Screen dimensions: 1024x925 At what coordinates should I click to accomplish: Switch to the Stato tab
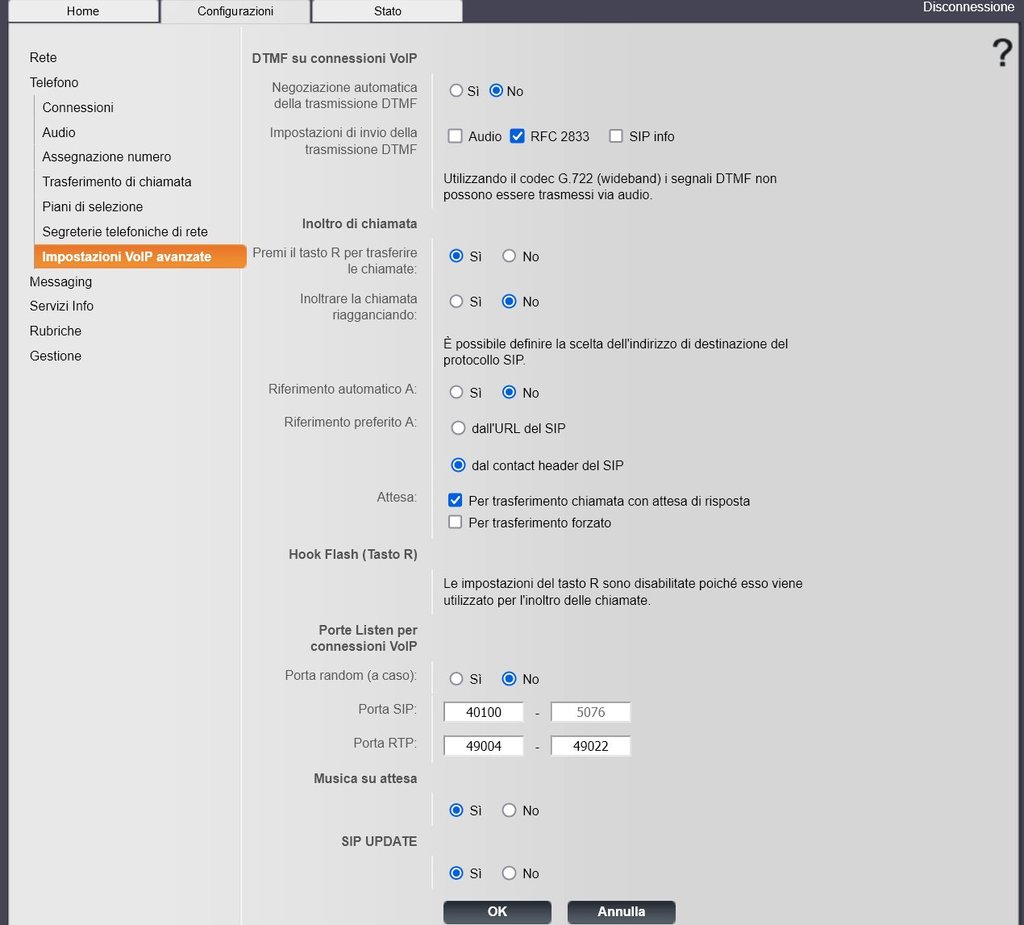pyautogui.click(x=387, y=11)
